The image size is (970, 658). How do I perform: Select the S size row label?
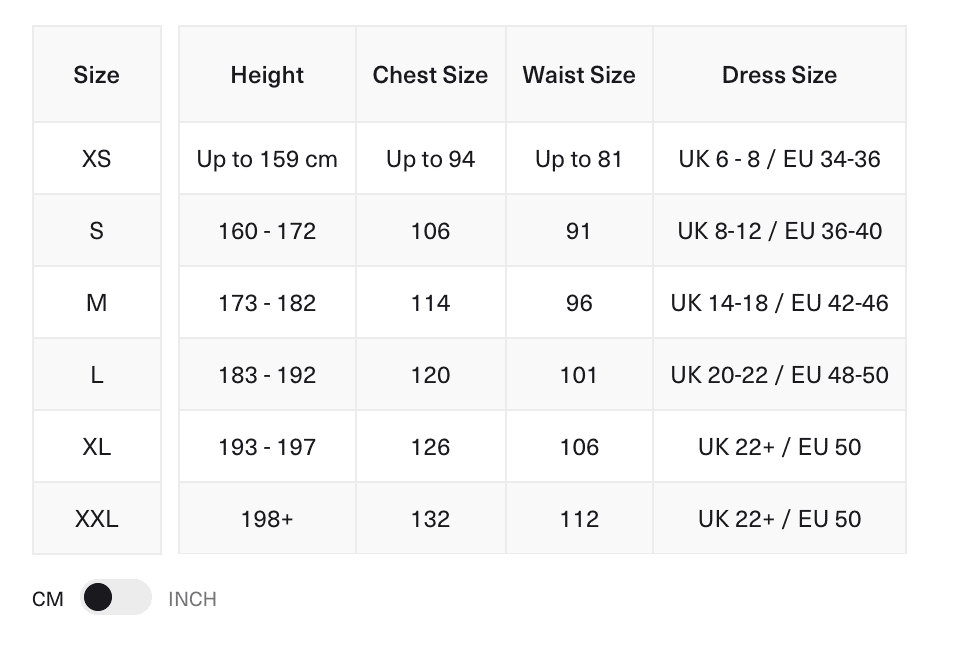[x=96, y=231]
